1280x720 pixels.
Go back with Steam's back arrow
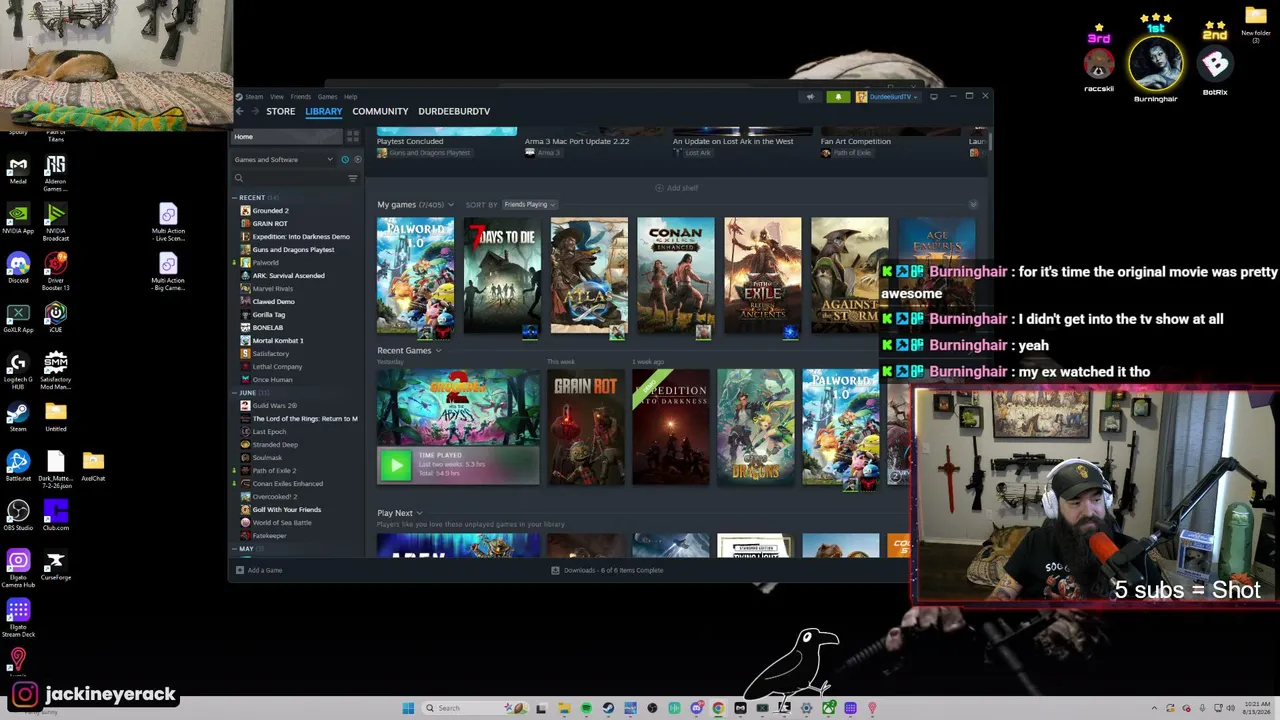pyautogui.click(x=240, y=111)
